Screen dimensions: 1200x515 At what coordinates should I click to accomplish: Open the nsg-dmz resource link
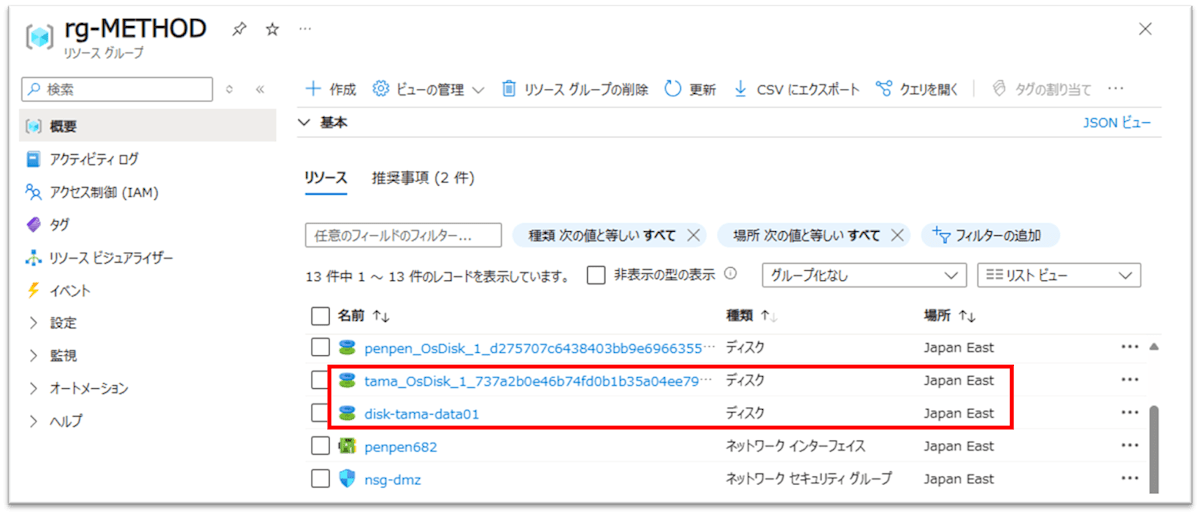tap(392, 479)
